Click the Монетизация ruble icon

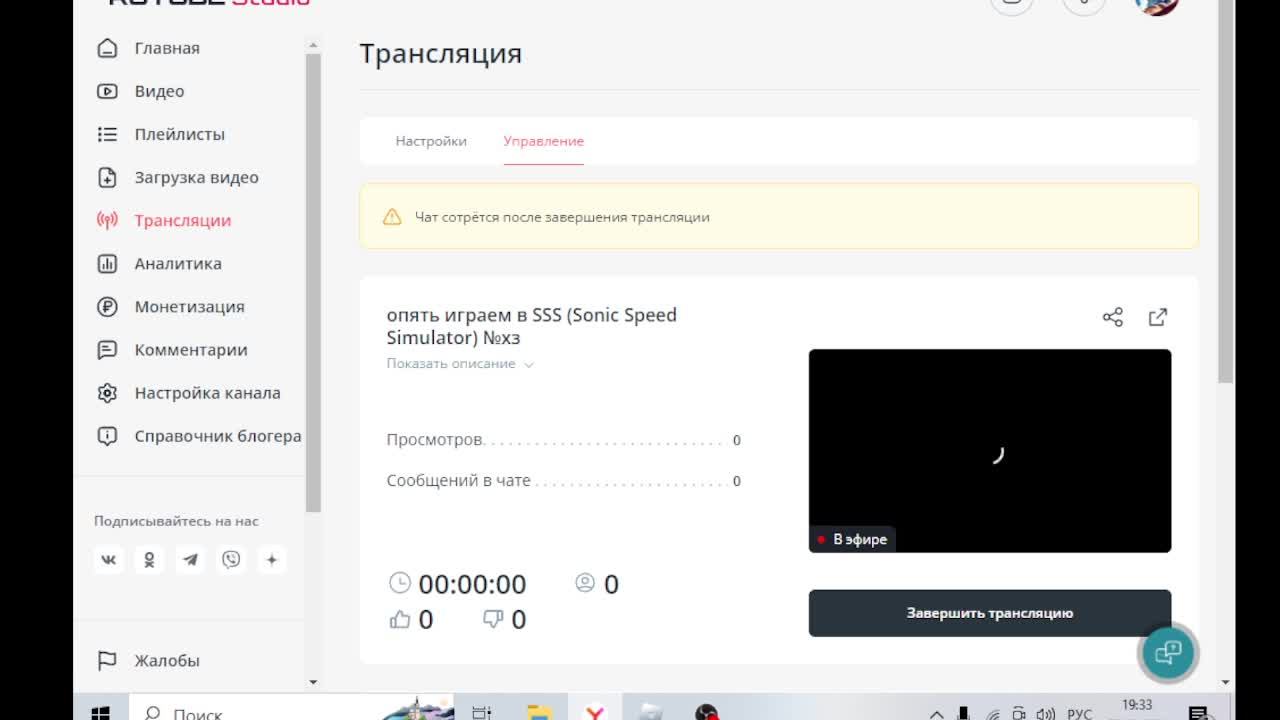[107, 307]
